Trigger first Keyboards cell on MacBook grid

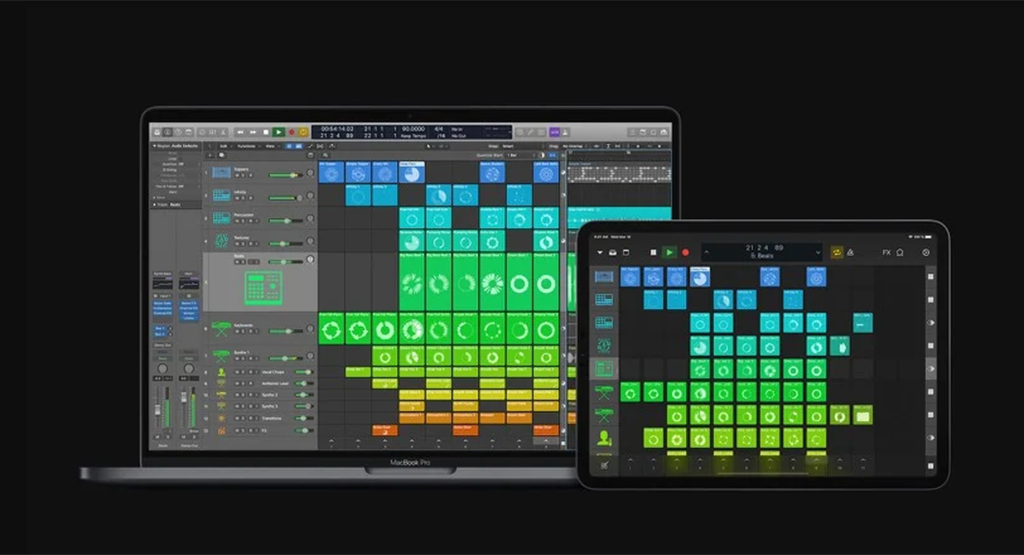[331, 329]
